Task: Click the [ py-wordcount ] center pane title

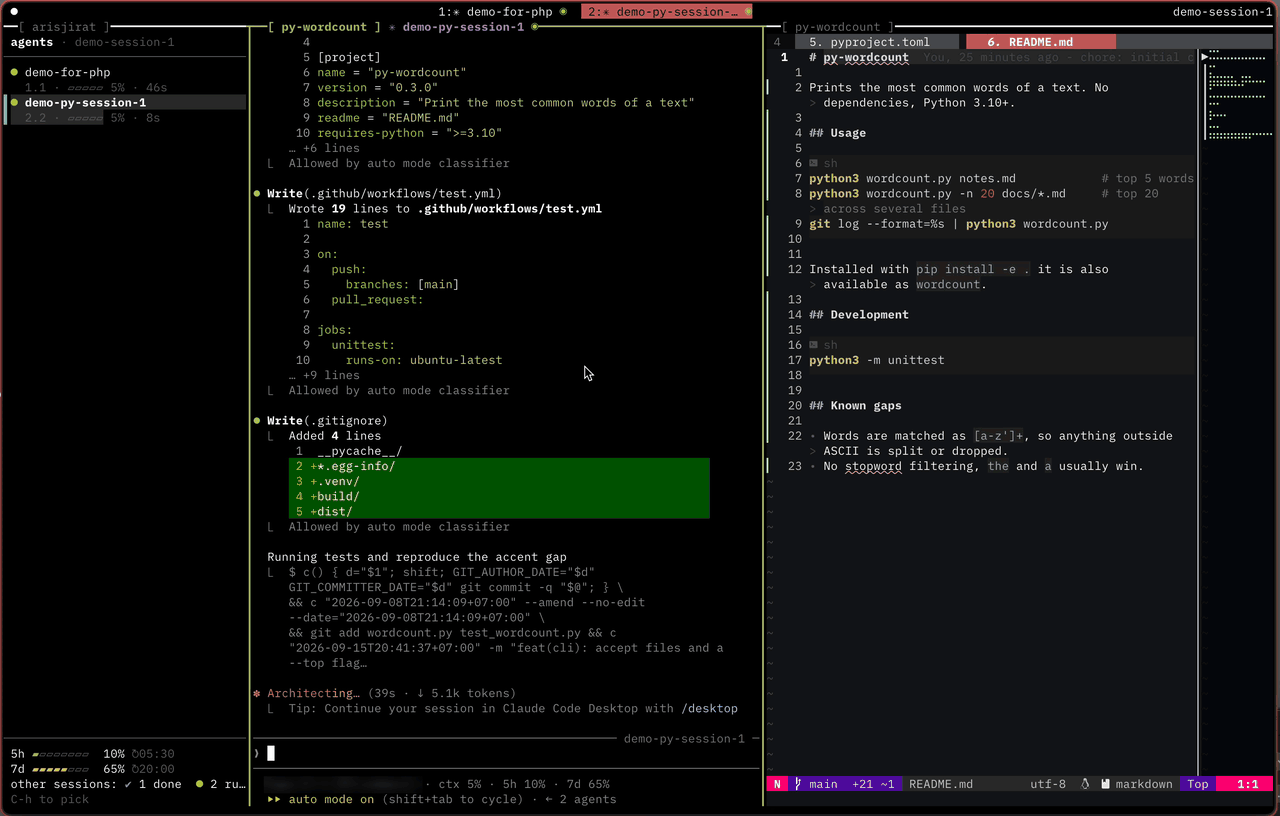Action: pos(324,27)
